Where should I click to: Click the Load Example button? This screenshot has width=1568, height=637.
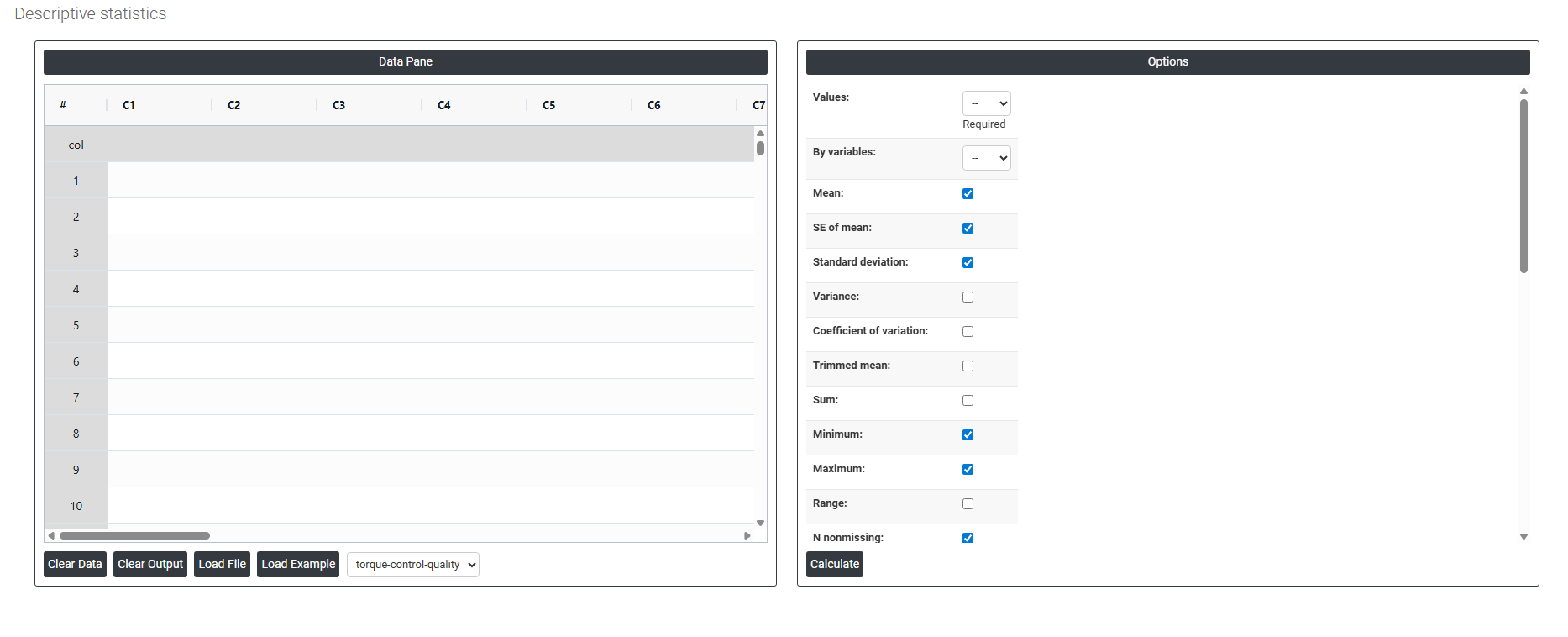298,564
